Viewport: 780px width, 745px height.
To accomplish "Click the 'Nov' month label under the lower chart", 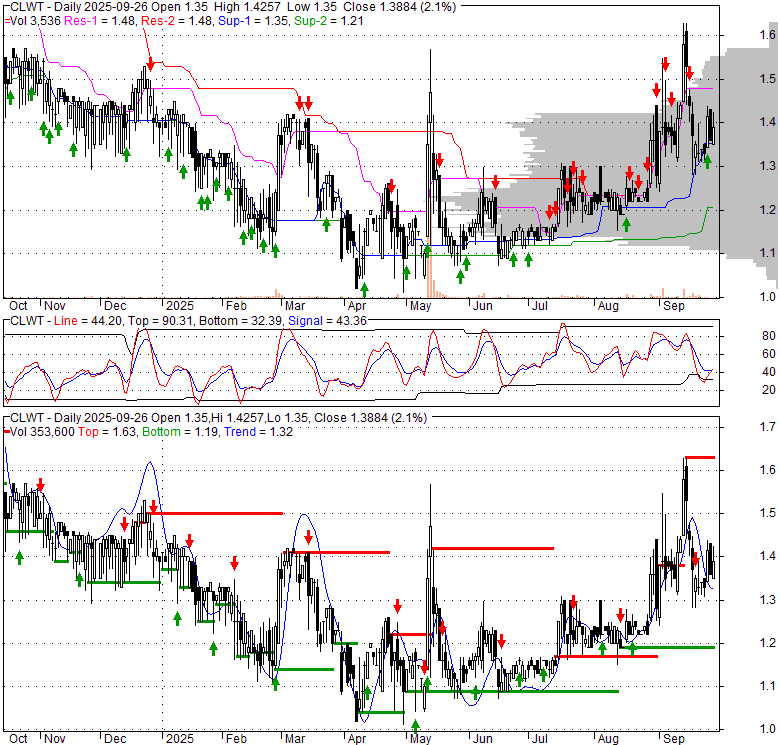I will pos(55,739).
